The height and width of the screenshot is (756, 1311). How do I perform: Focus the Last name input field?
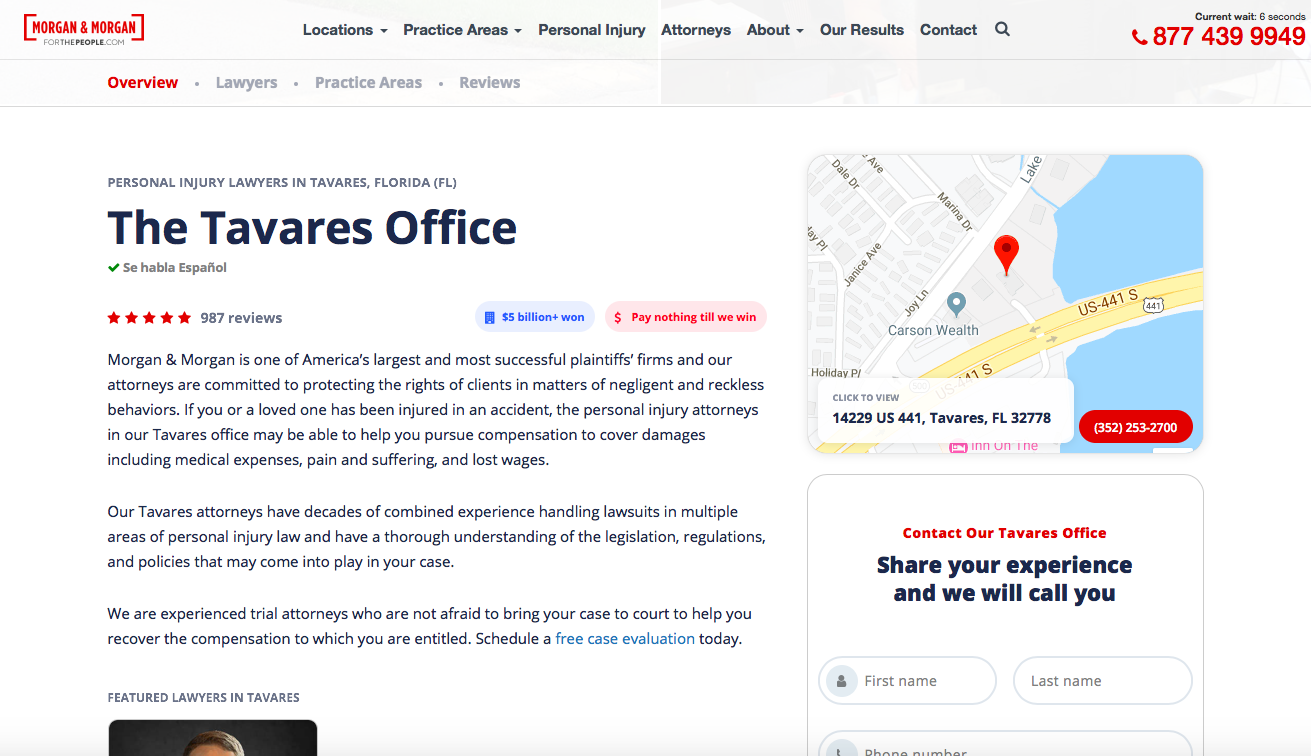tap(1103, 681)
